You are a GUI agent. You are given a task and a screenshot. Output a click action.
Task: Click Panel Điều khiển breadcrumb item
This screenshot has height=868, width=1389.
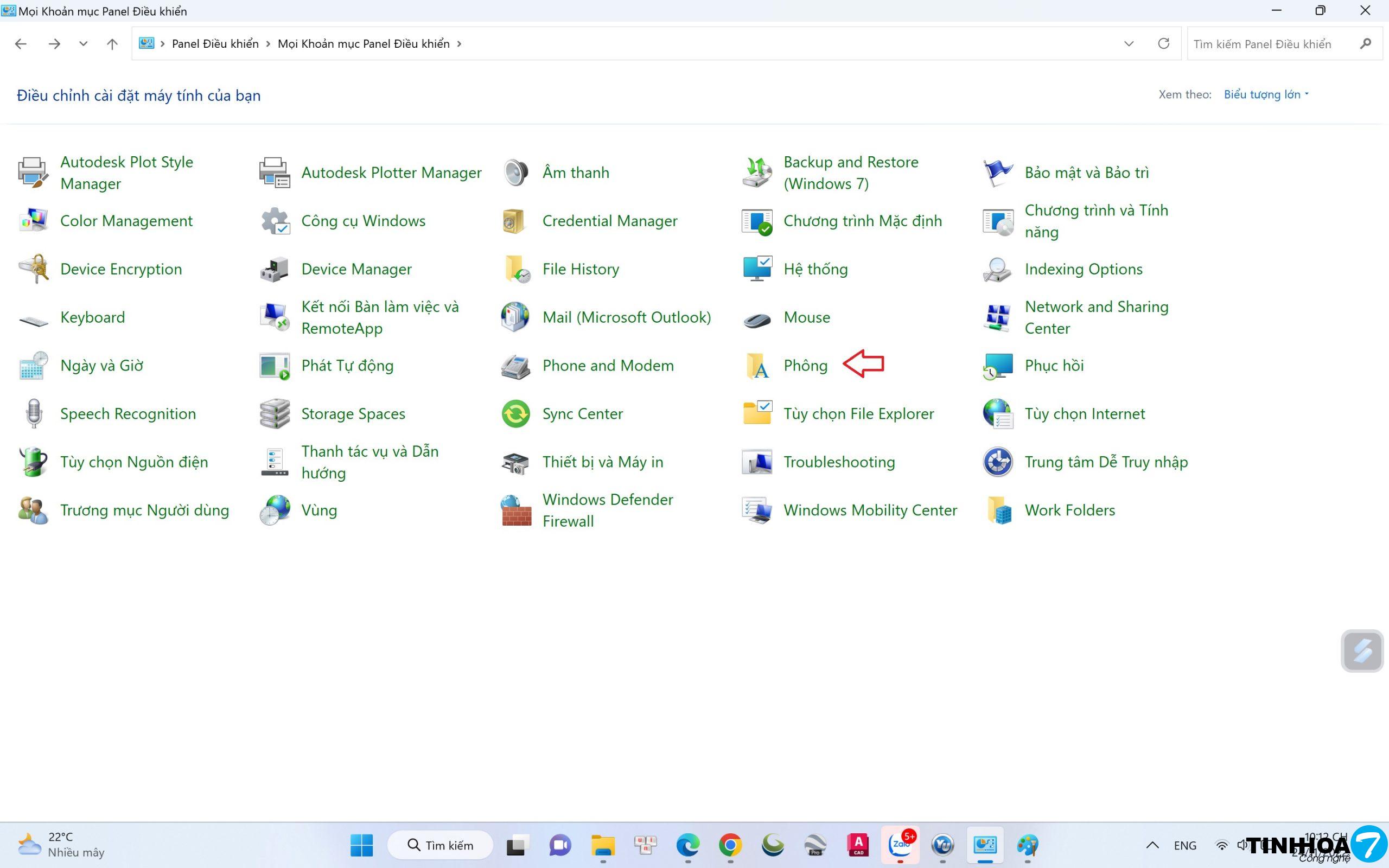point(215,43)
